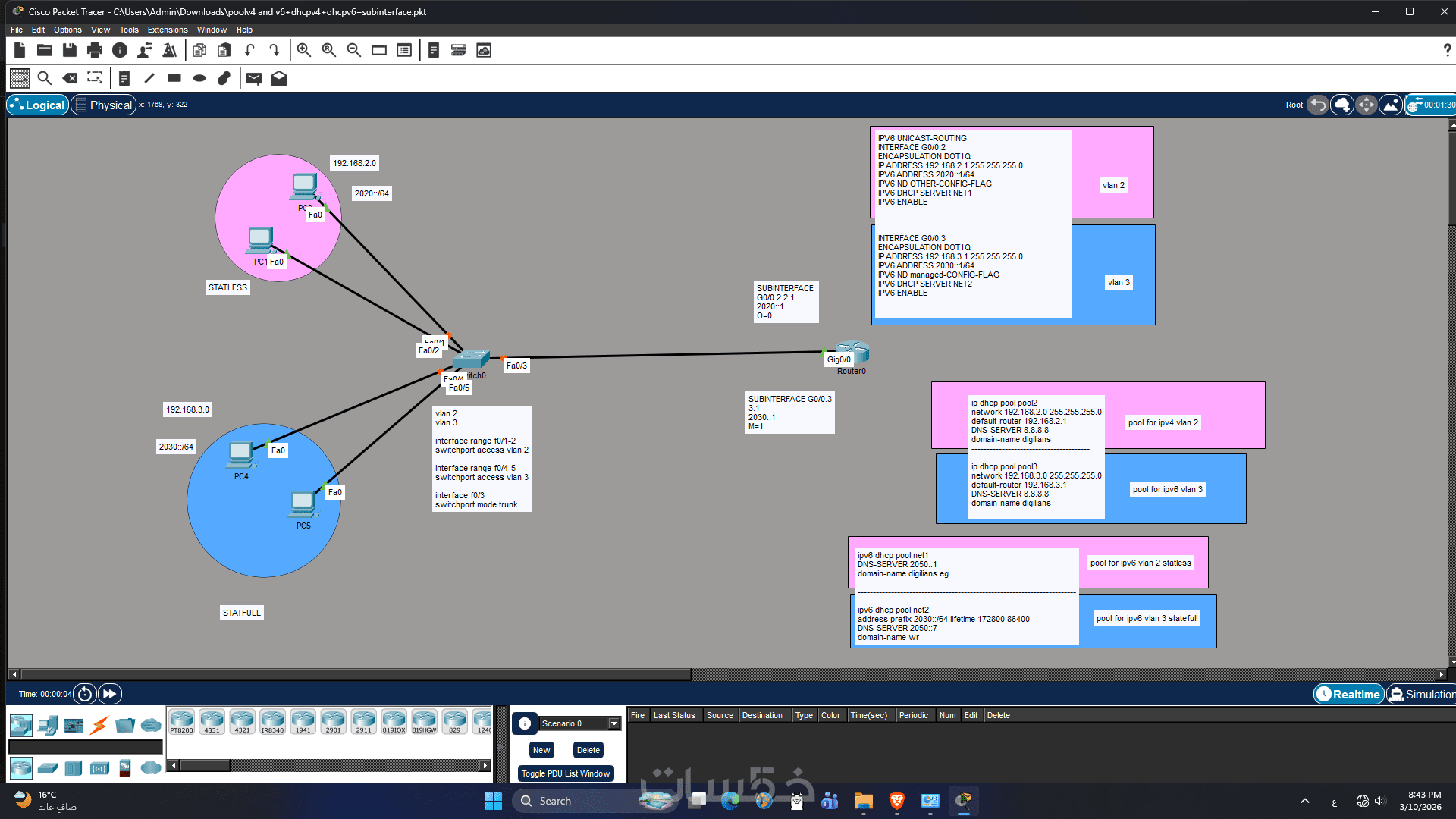This screenshot has width=1456, height=819.
Task: Click the Fast Forward Time button
Action: click(110, 694)
